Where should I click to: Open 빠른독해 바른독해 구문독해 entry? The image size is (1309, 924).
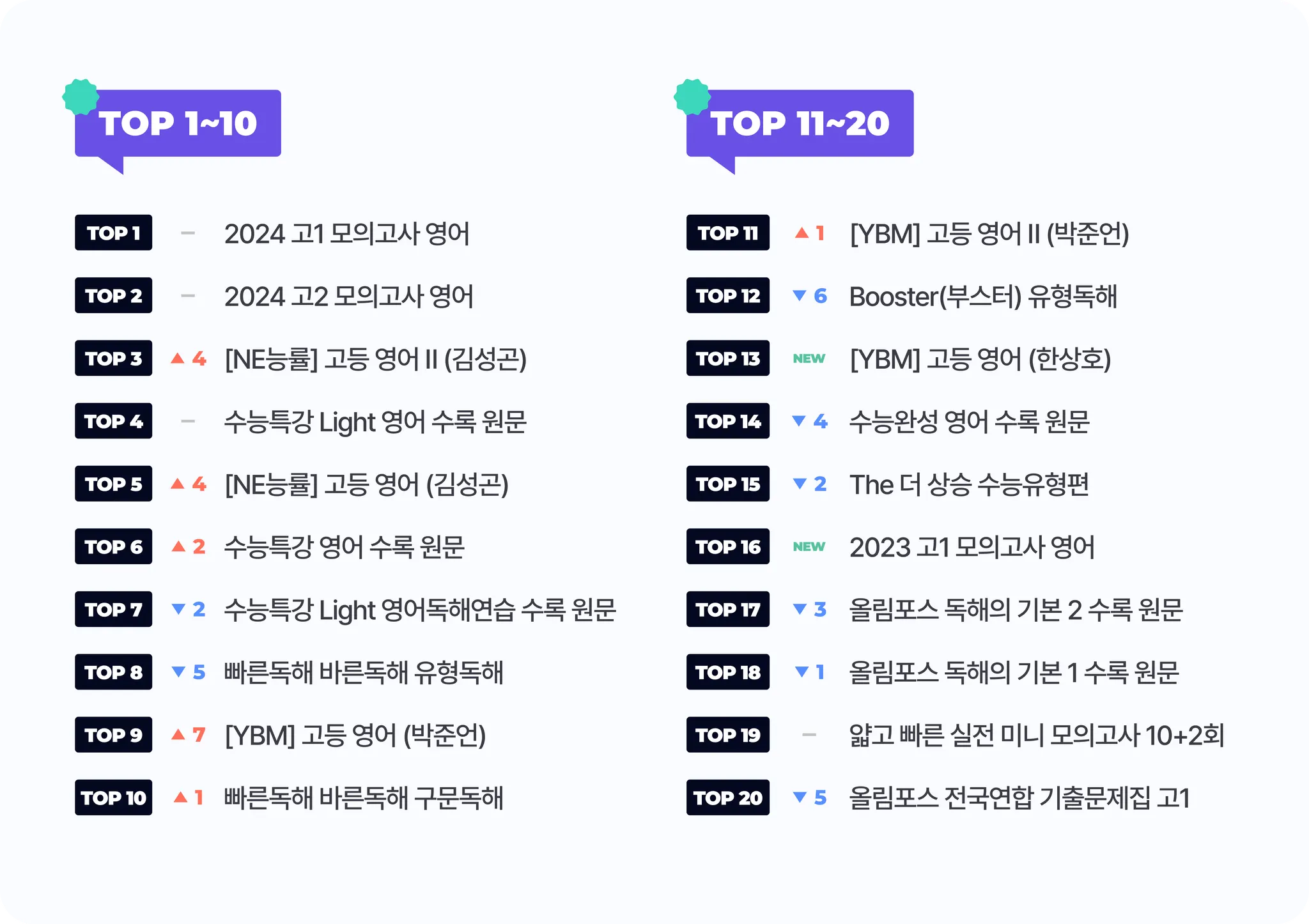click(364, 797)
